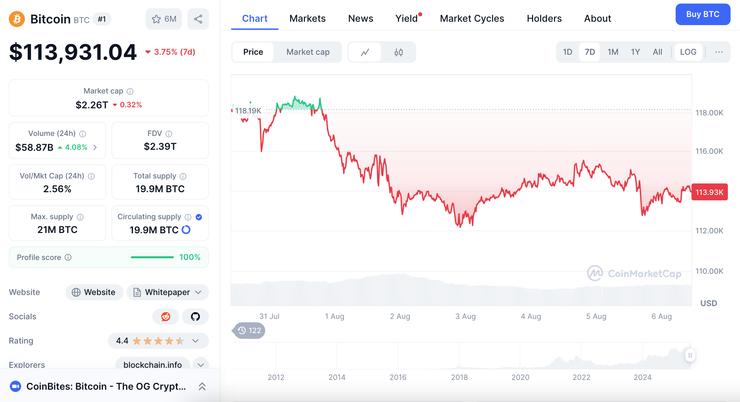Expand the explorers list chevron
The height and width of the screenshot is (402, 740).
[x=201, y=365]
